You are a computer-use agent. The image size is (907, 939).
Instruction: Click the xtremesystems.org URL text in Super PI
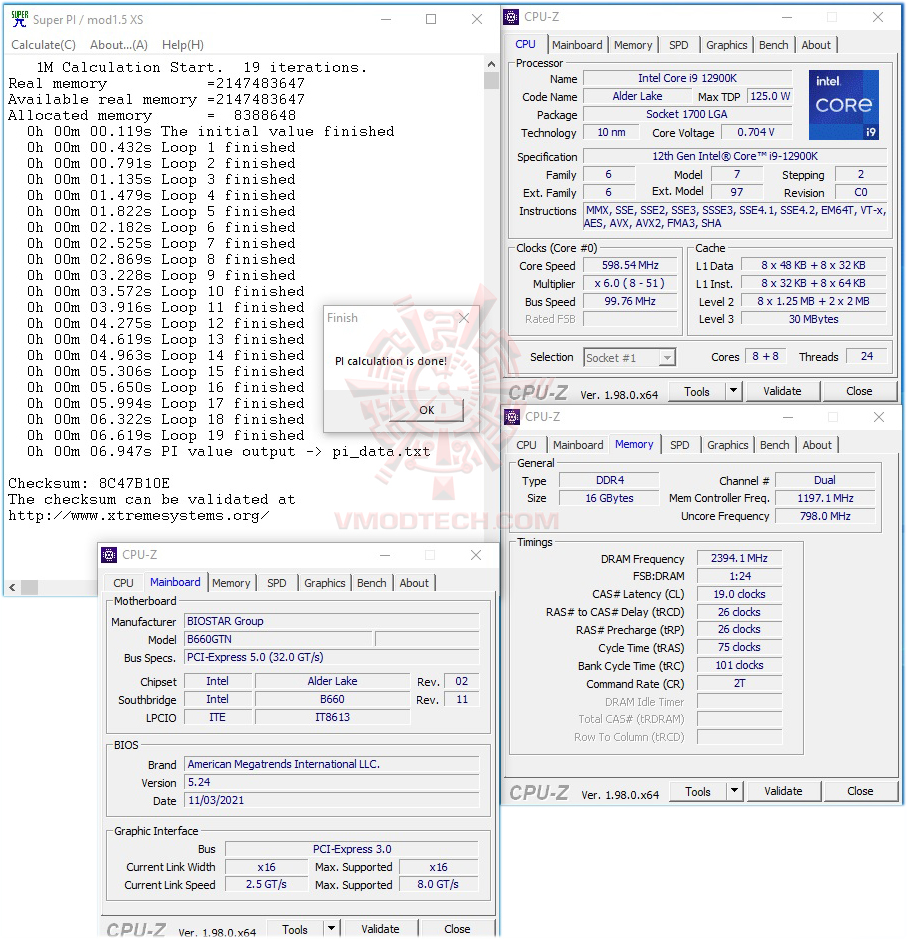[139, 516]
